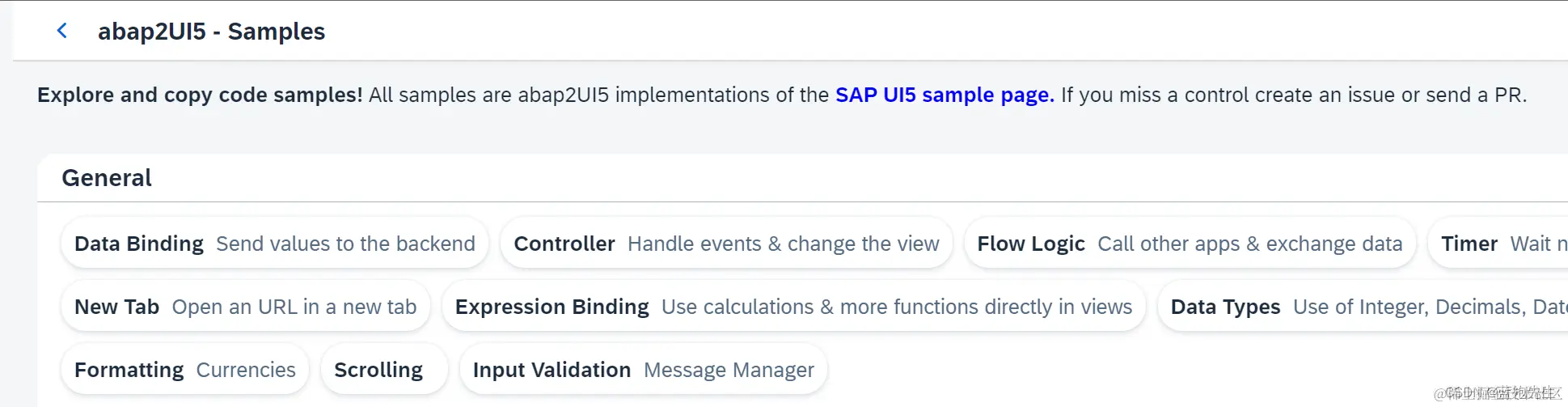
Task: Click the General section header
Action: coord(107,178)
